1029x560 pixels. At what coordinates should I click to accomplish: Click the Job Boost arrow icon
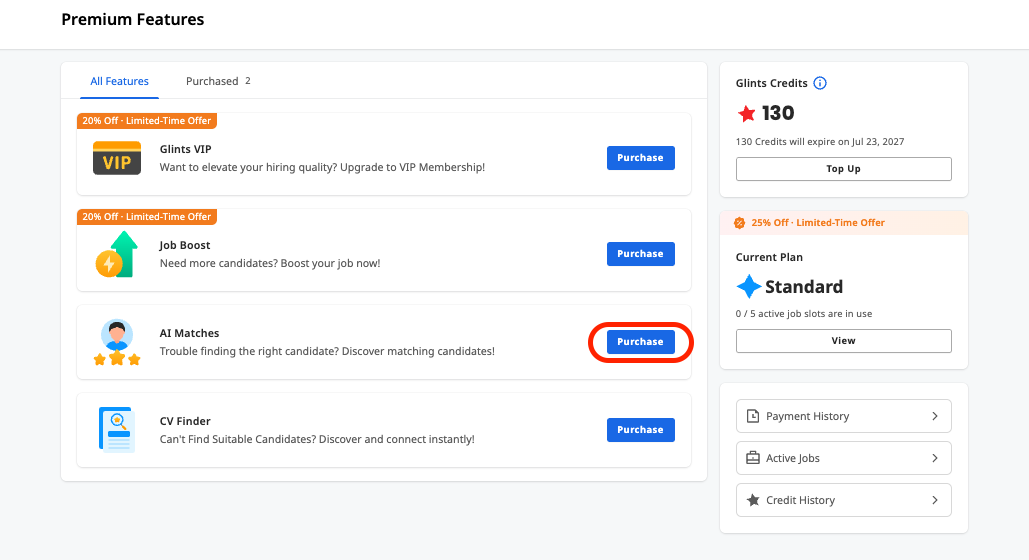pos(117,254)
